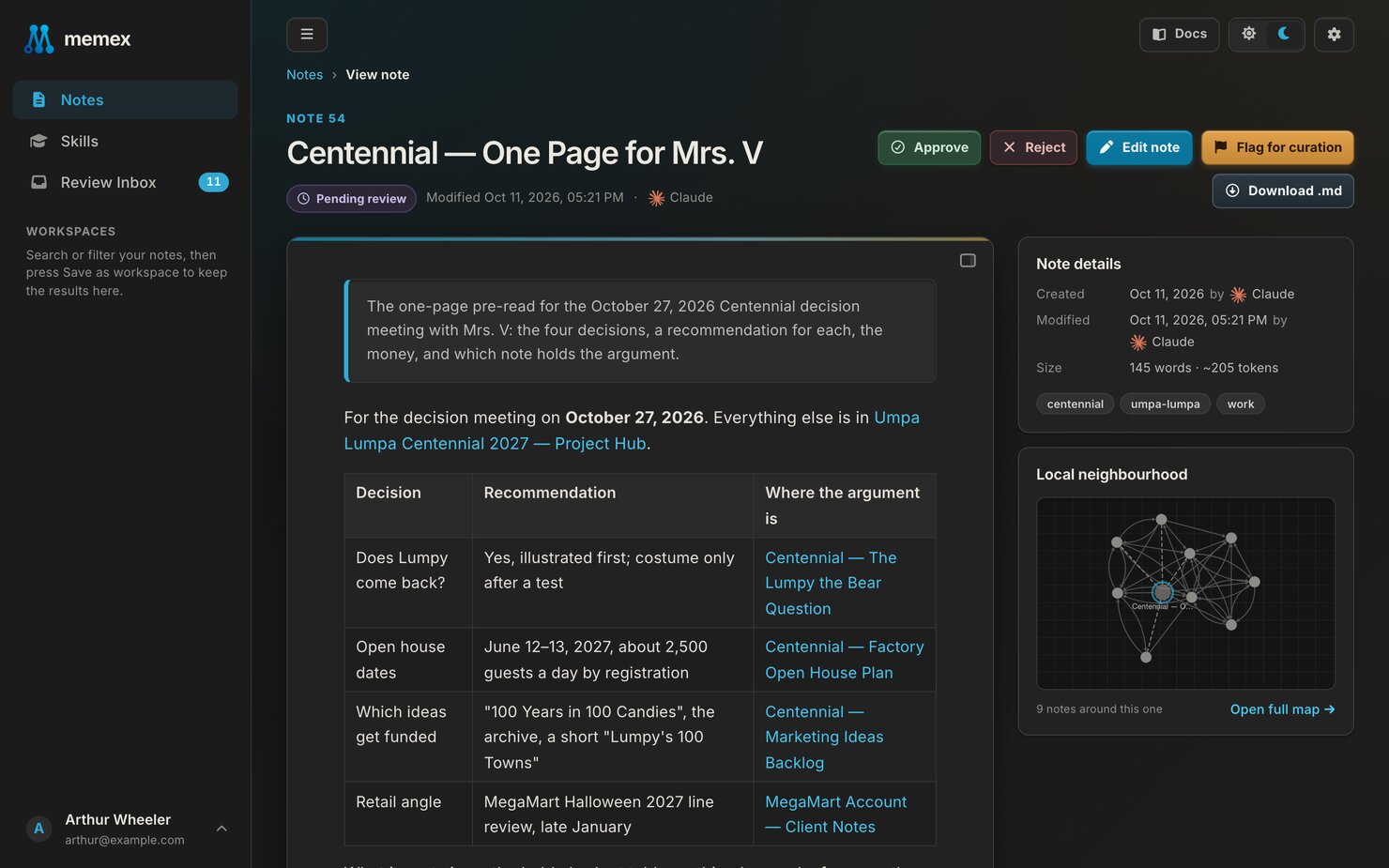
Task: Open Centennial — Marketing Ideas Backlog link
Action: point(824,738)
